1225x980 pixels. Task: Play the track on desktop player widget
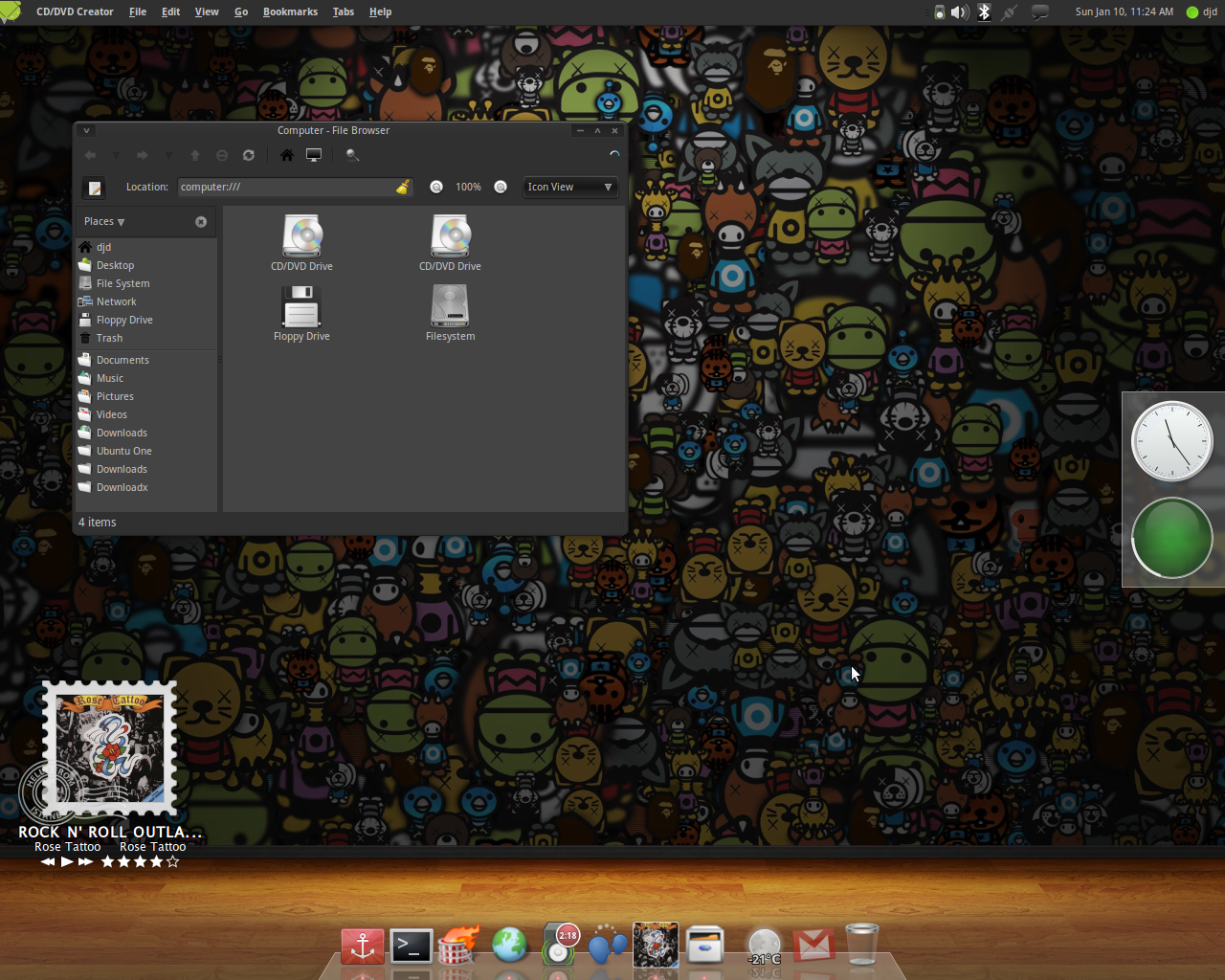point(67,861)
